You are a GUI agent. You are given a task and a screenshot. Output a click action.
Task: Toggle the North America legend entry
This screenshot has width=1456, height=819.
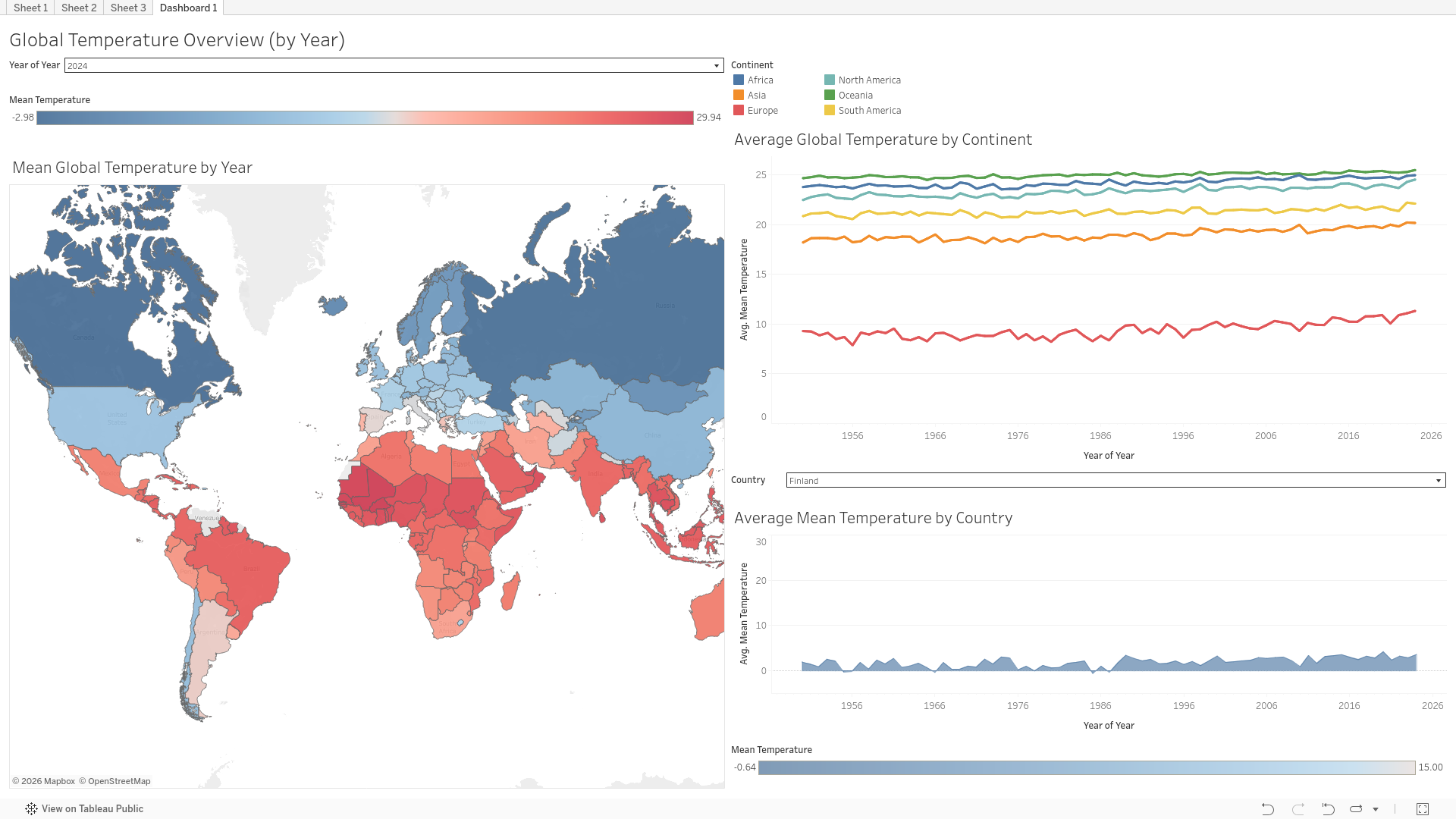click(869, 80)
